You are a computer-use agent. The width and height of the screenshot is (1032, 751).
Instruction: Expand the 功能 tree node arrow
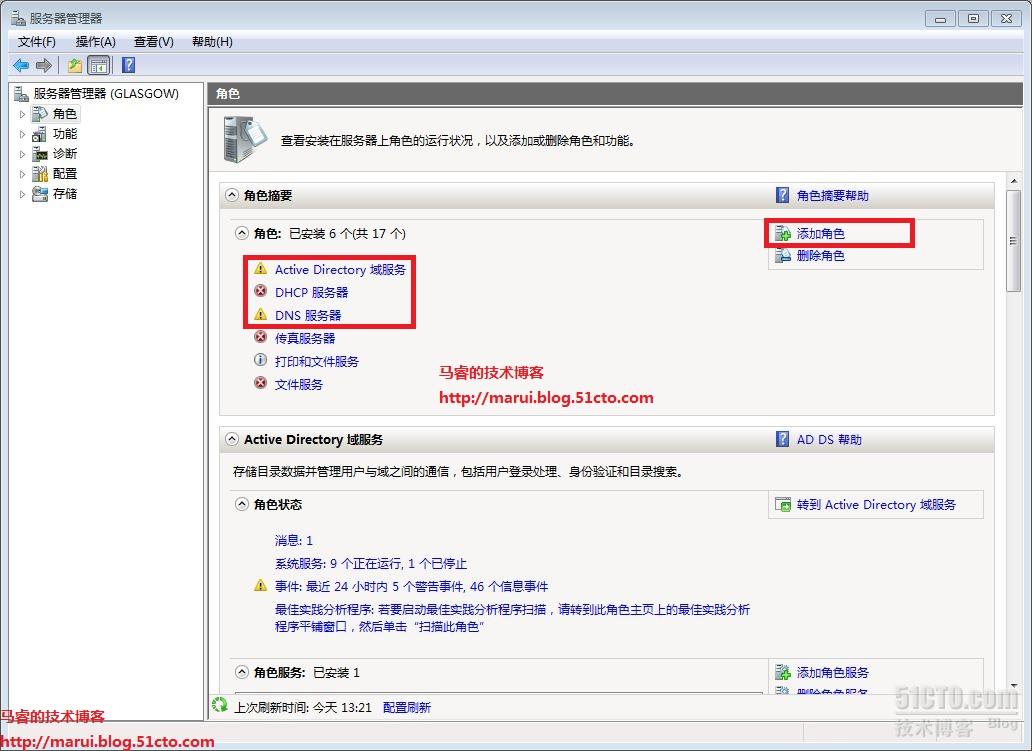pyautogui.click(x=22, y=134)
